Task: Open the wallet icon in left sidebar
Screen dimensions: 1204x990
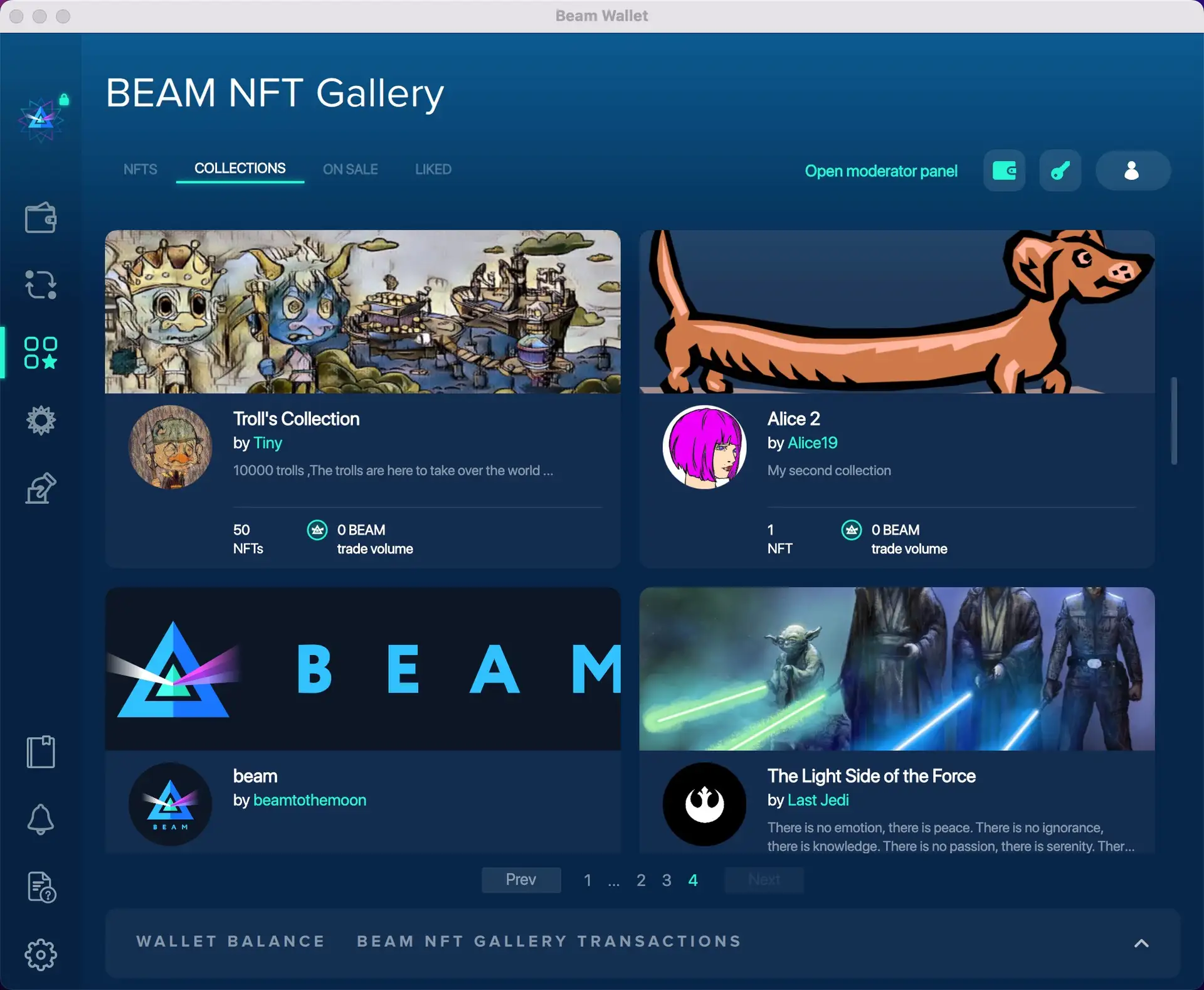Action: pos(40,218)
